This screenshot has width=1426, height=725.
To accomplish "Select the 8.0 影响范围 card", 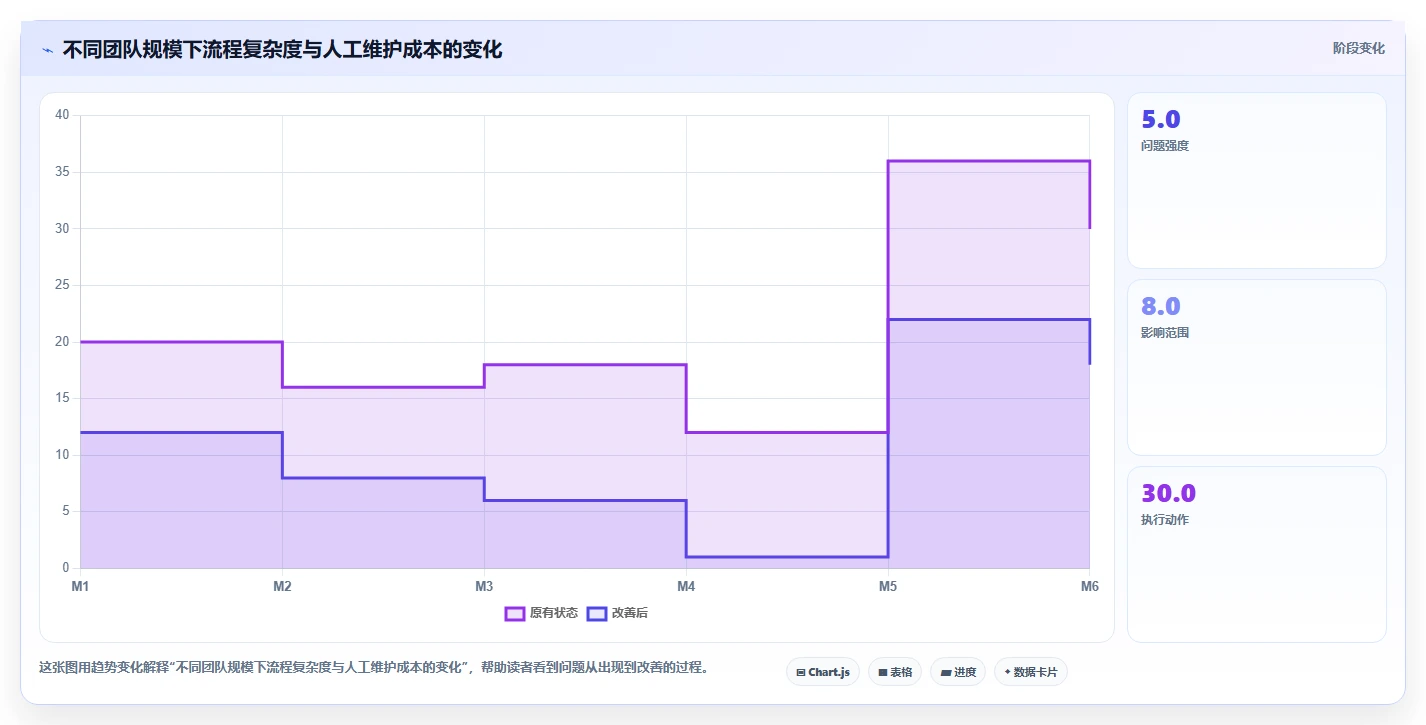I will 1257,368.
